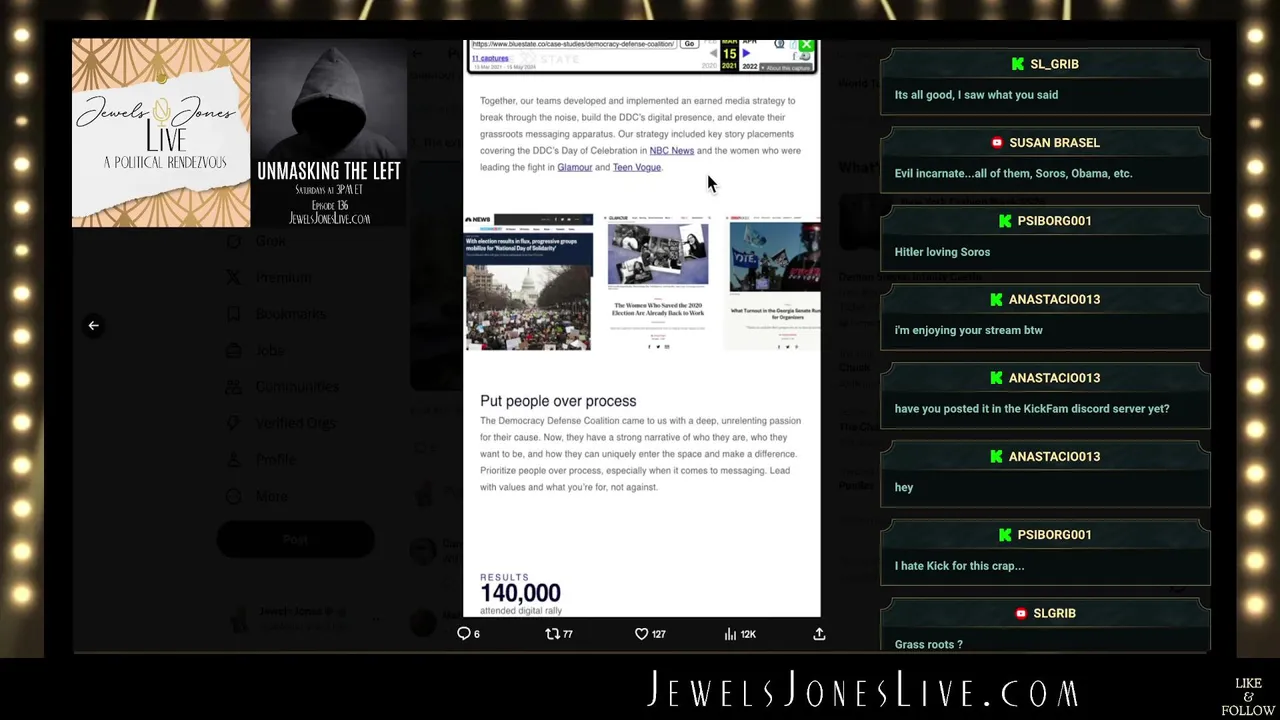Go back with the left arrow icon

pos(93,325)
